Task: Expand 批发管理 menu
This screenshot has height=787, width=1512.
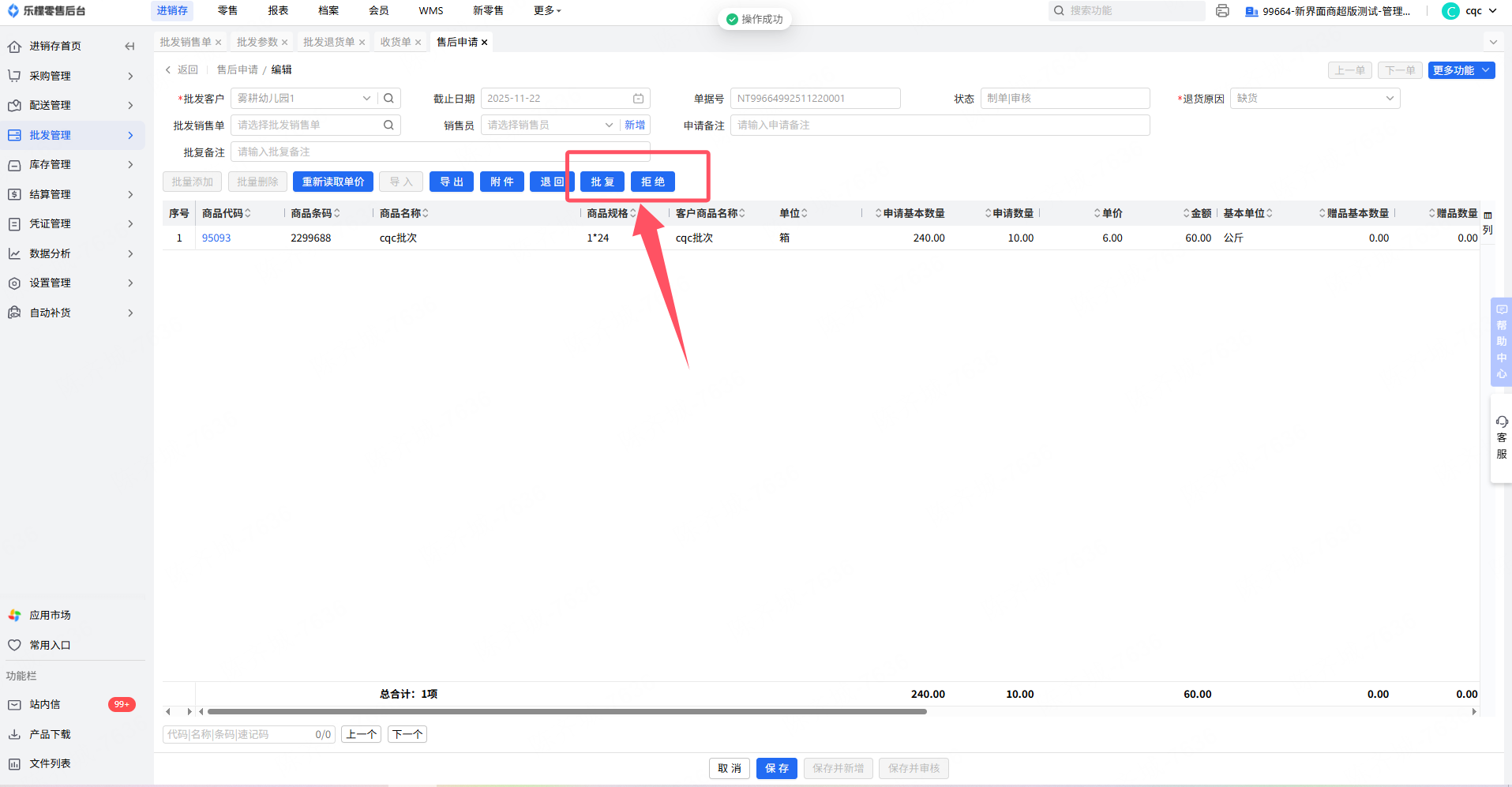Action: [x=73, y=135]
